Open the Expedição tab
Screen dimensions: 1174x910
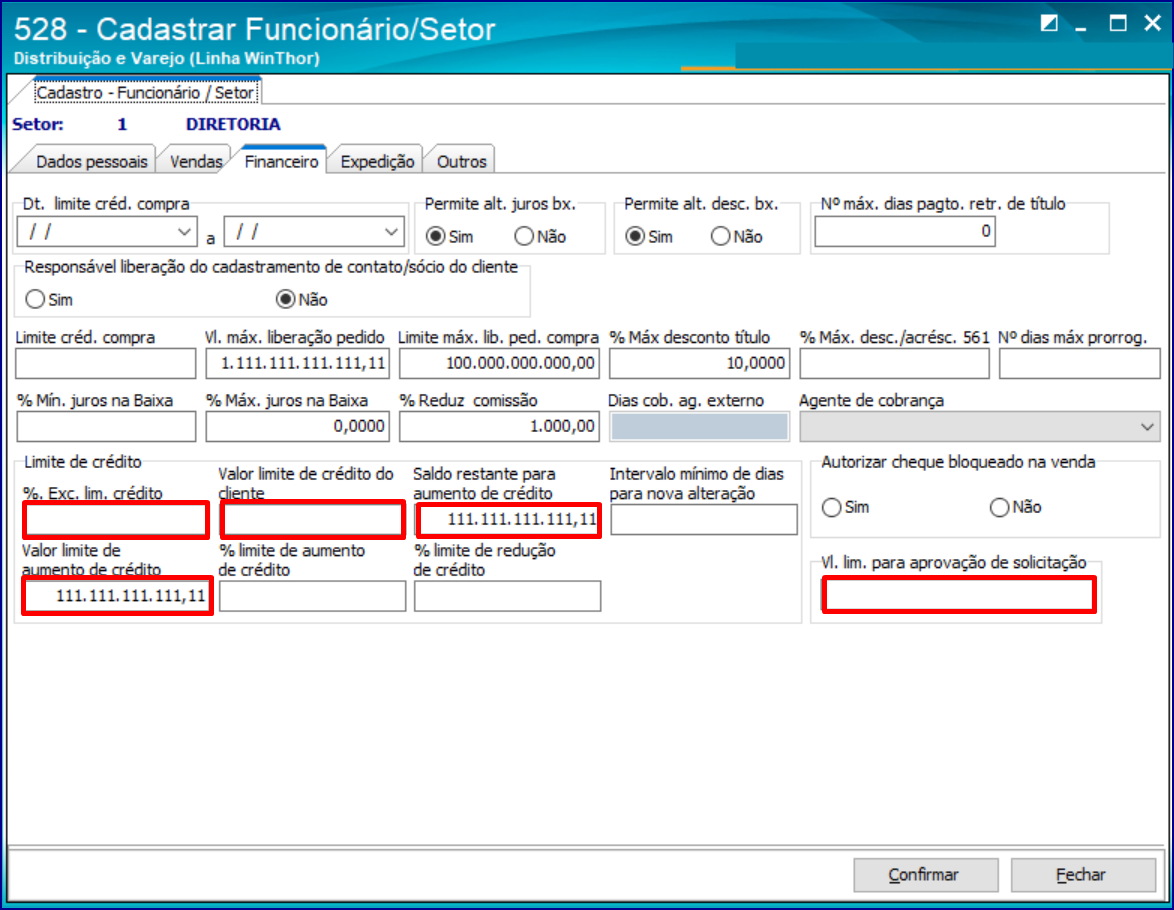click(377, 161)
